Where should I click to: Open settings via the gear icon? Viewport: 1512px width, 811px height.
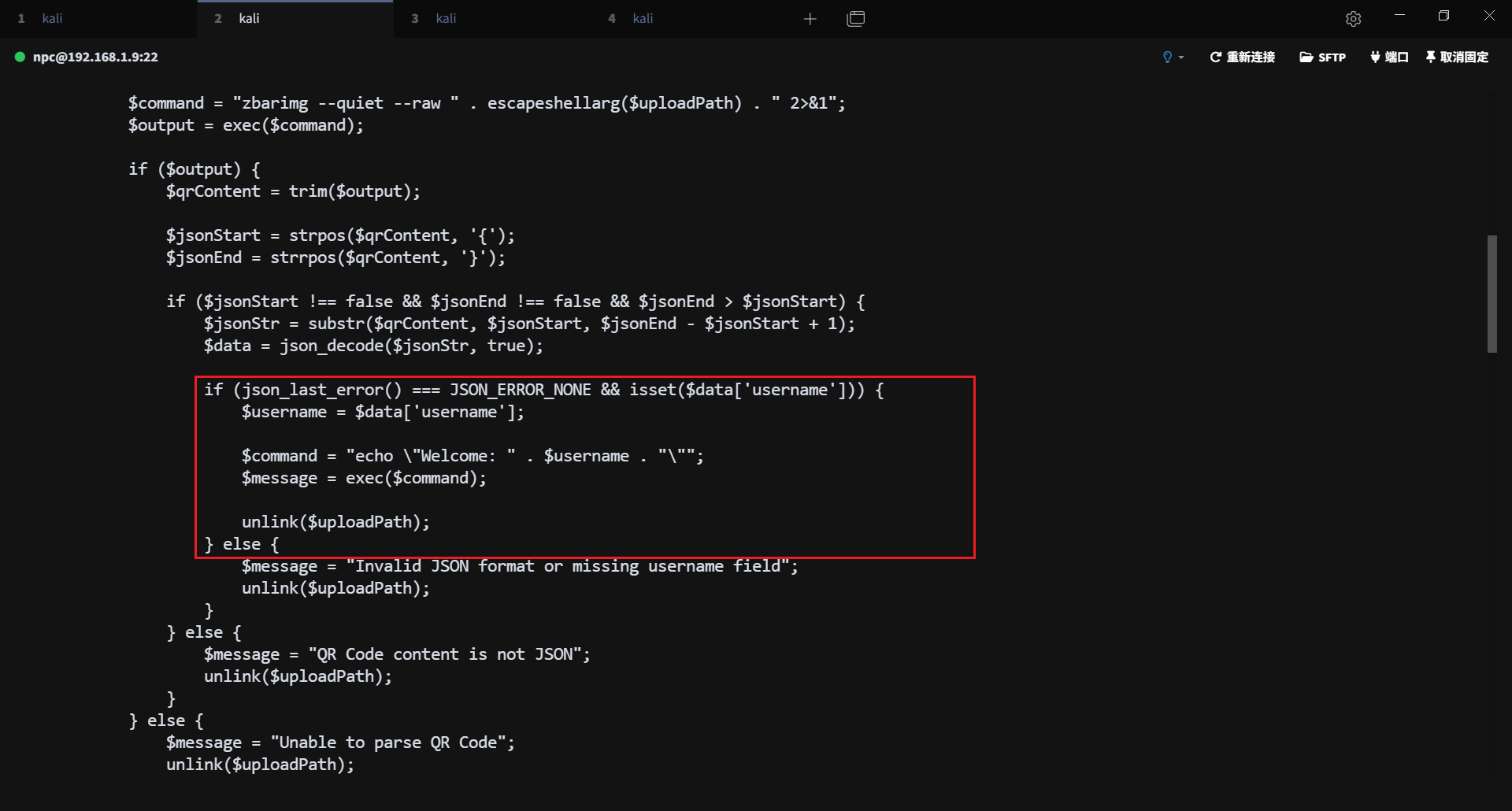pyautogui.click(x=1353, y=18)
